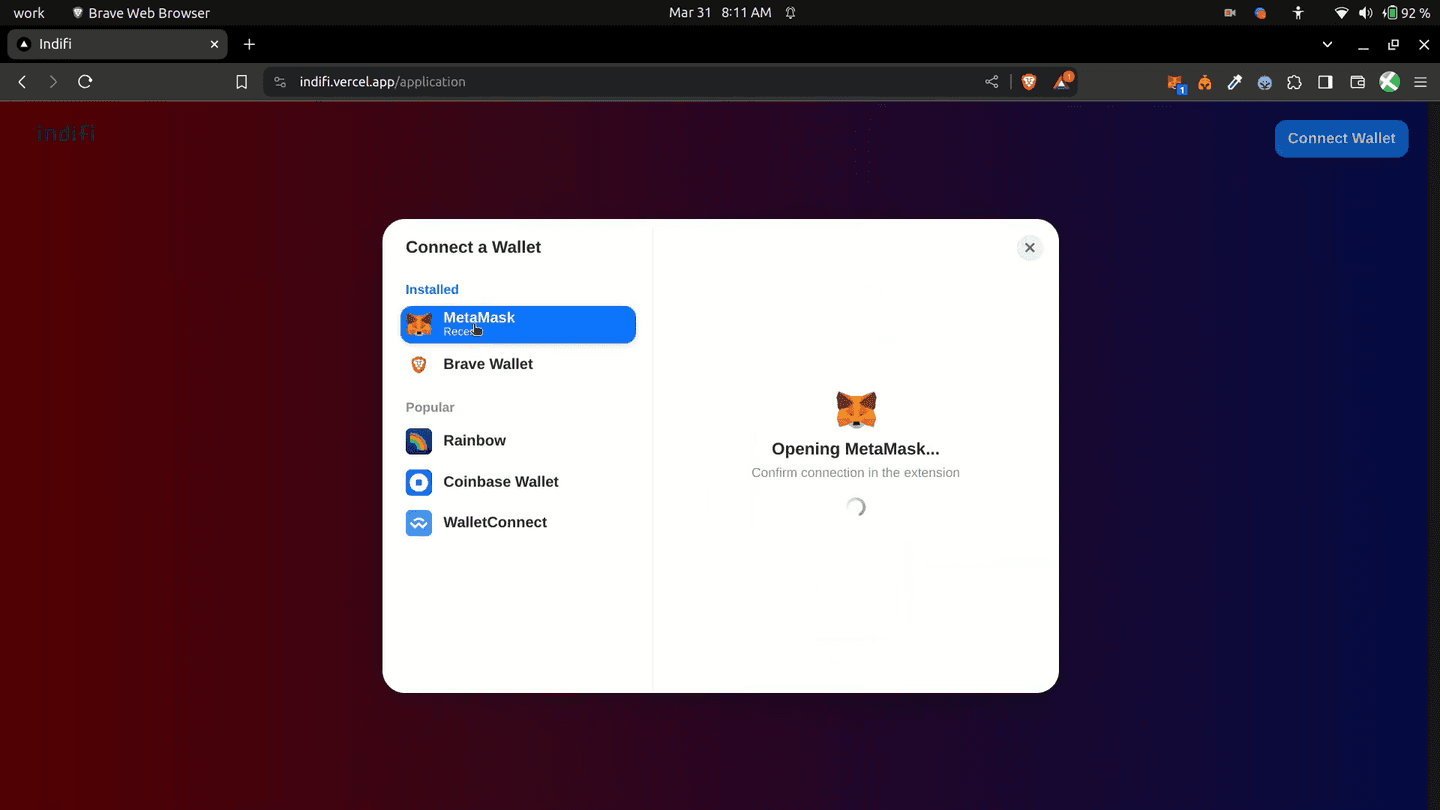Toggle the browser sidebar panel

pos(1325,83)
